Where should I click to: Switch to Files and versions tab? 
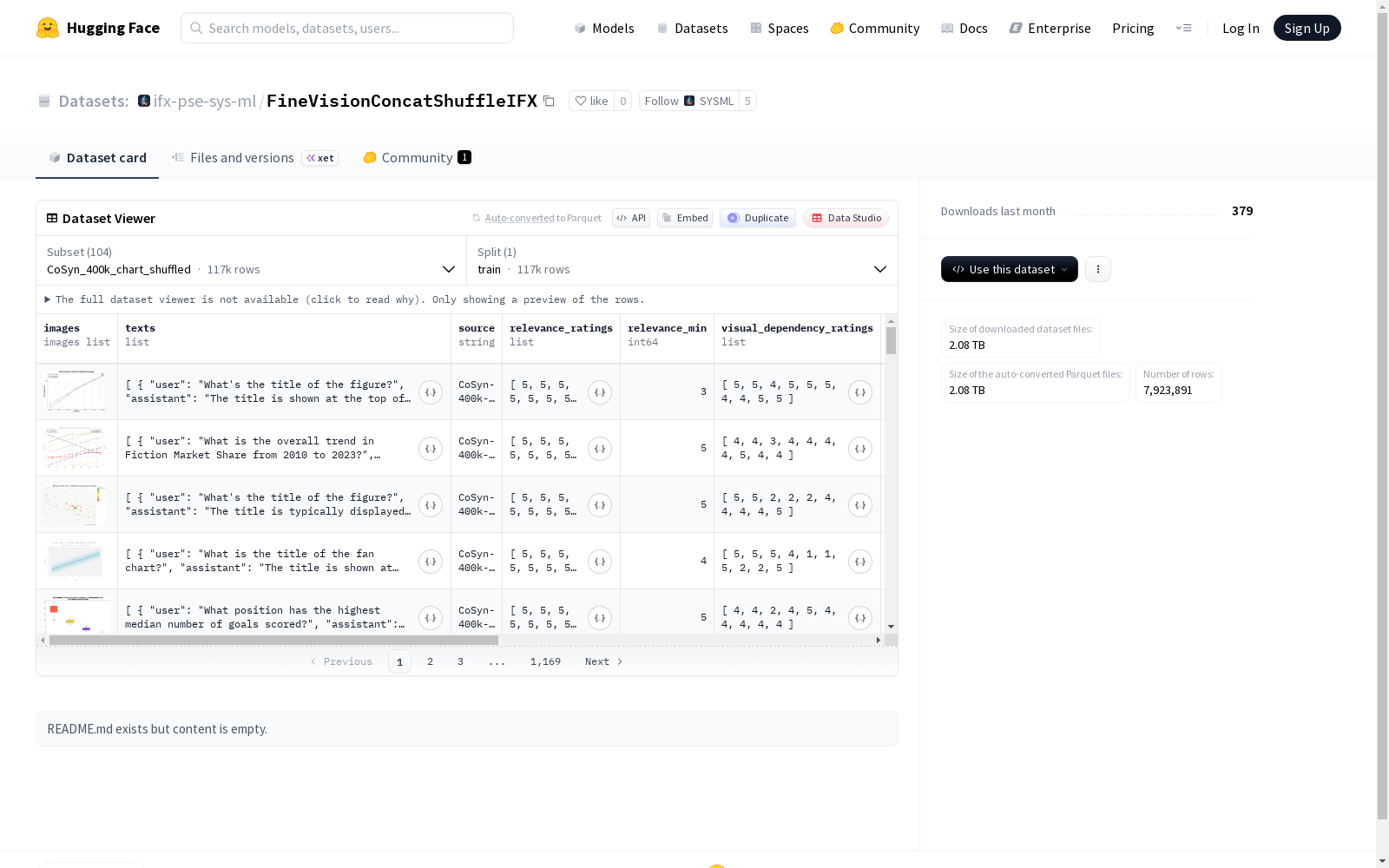(254, 157)
